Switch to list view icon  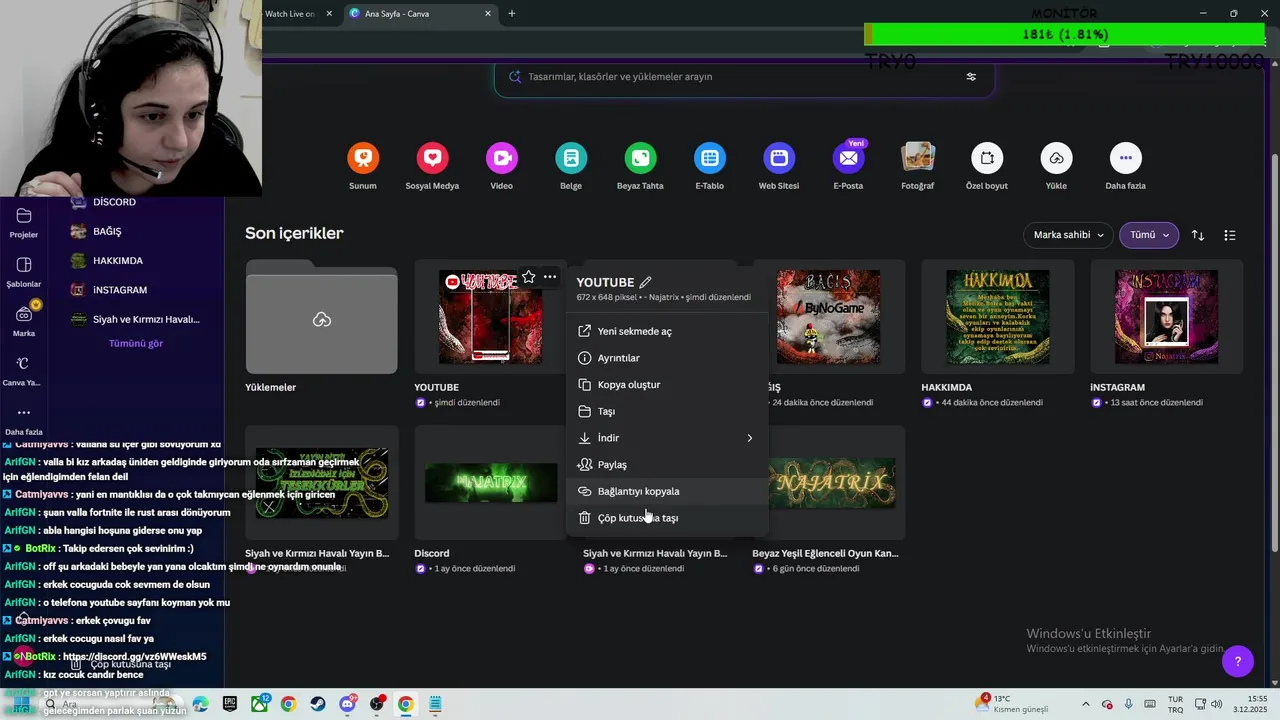coord(1230,235)
